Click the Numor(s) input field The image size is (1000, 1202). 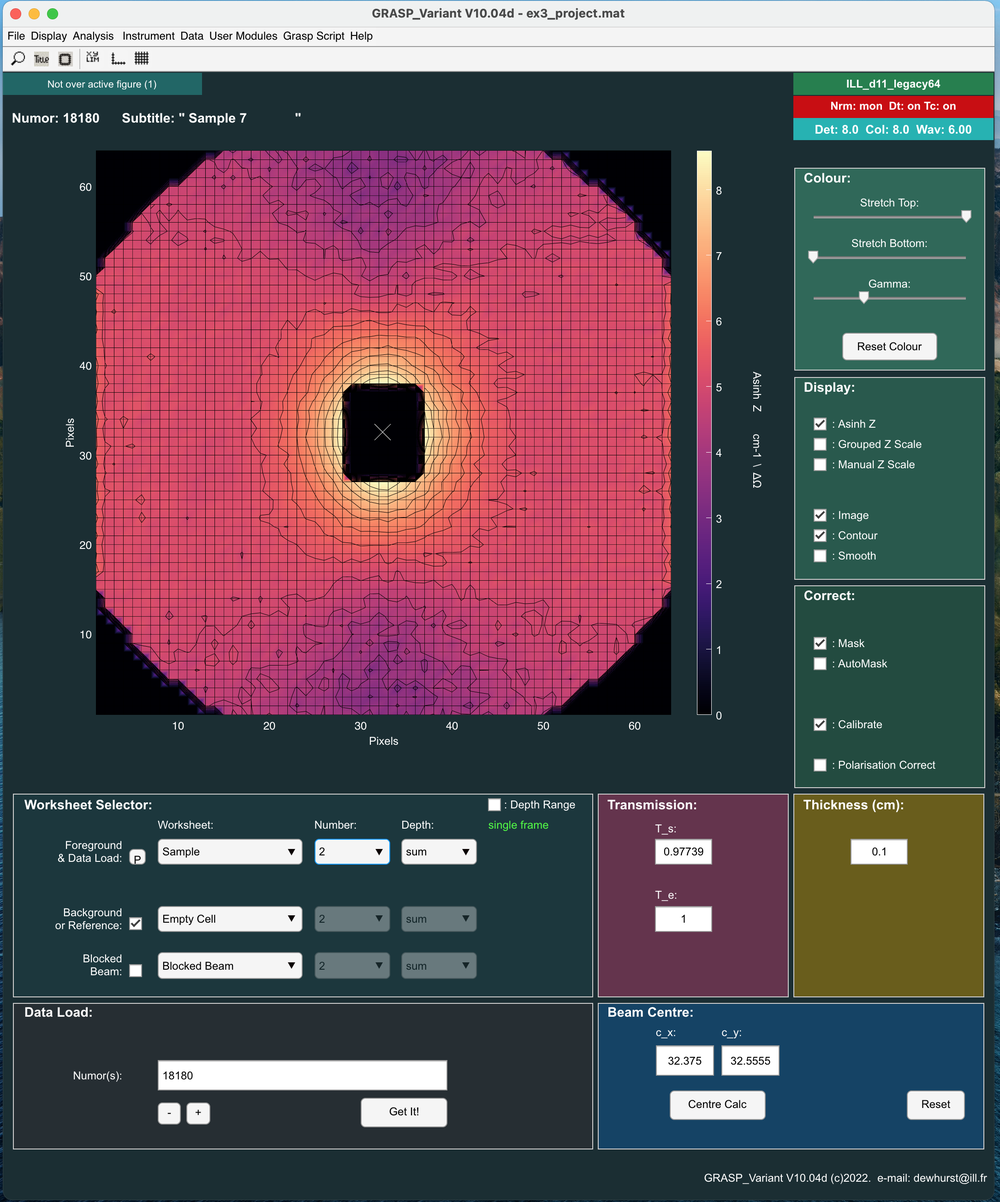tap(302, 1076)
